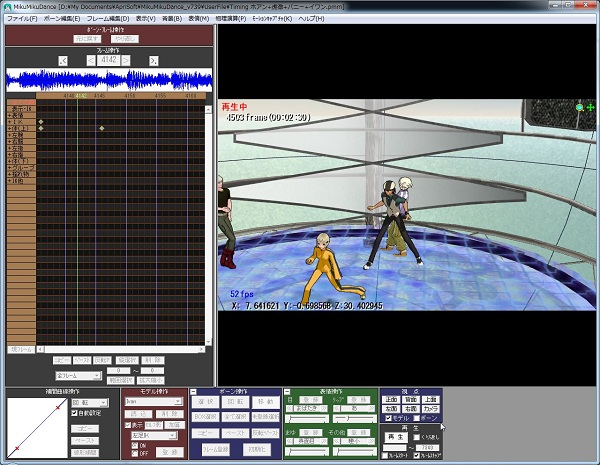Click left arrow of lip morph selector
The width and height of the screenshot is (600, 465).
click(x=336, y=409)
